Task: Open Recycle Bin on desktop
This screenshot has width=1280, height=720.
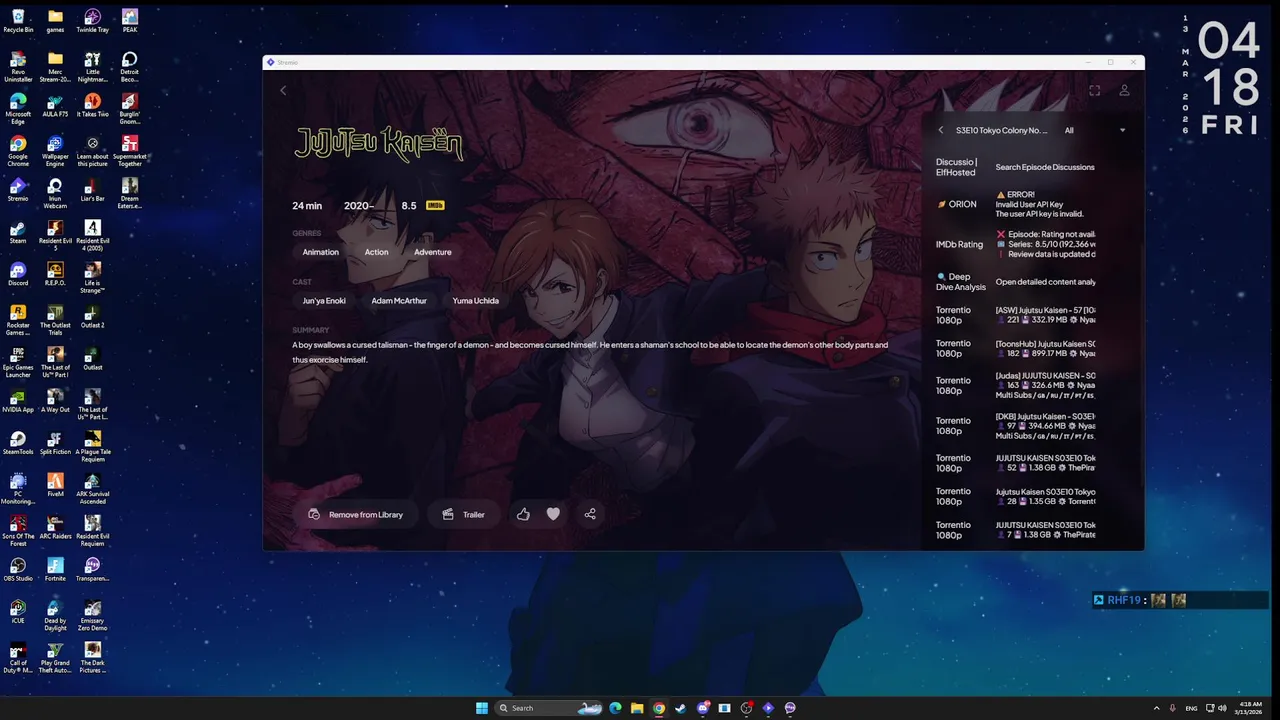Action: [x=18, y=21]
